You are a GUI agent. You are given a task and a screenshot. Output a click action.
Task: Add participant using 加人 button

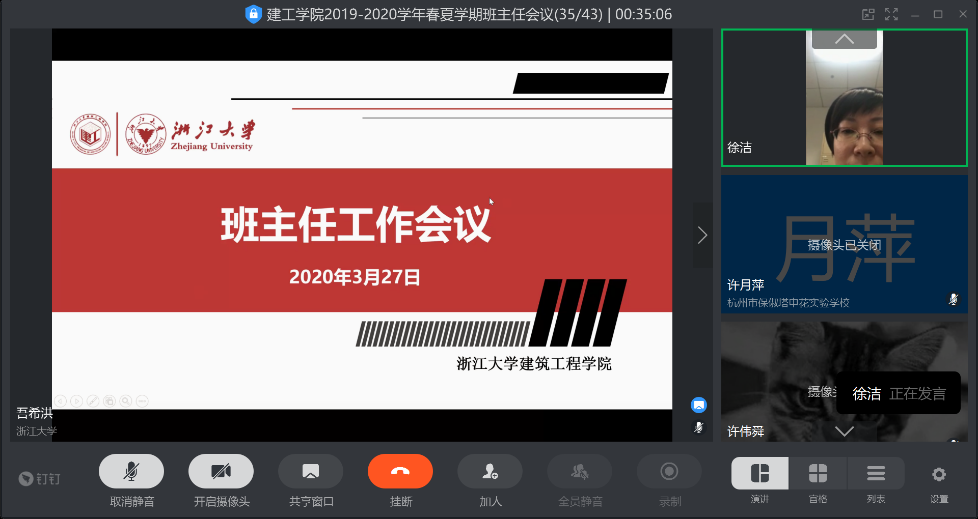point(490,471)
